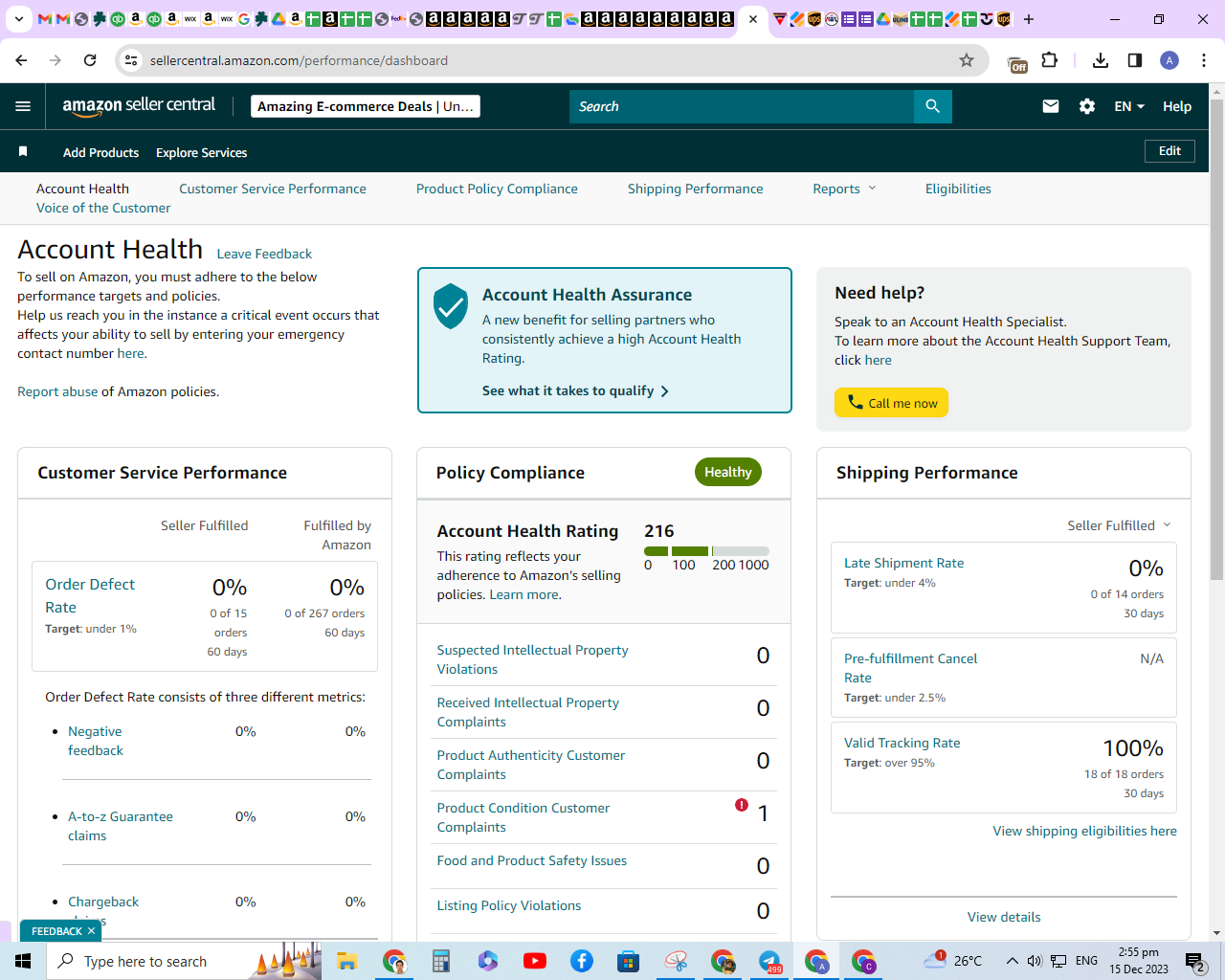Image resolution: width=1225 pixels, height=980 pixels.
Task: Open Valid Tracking Rate link
Action: click(902, 743)
